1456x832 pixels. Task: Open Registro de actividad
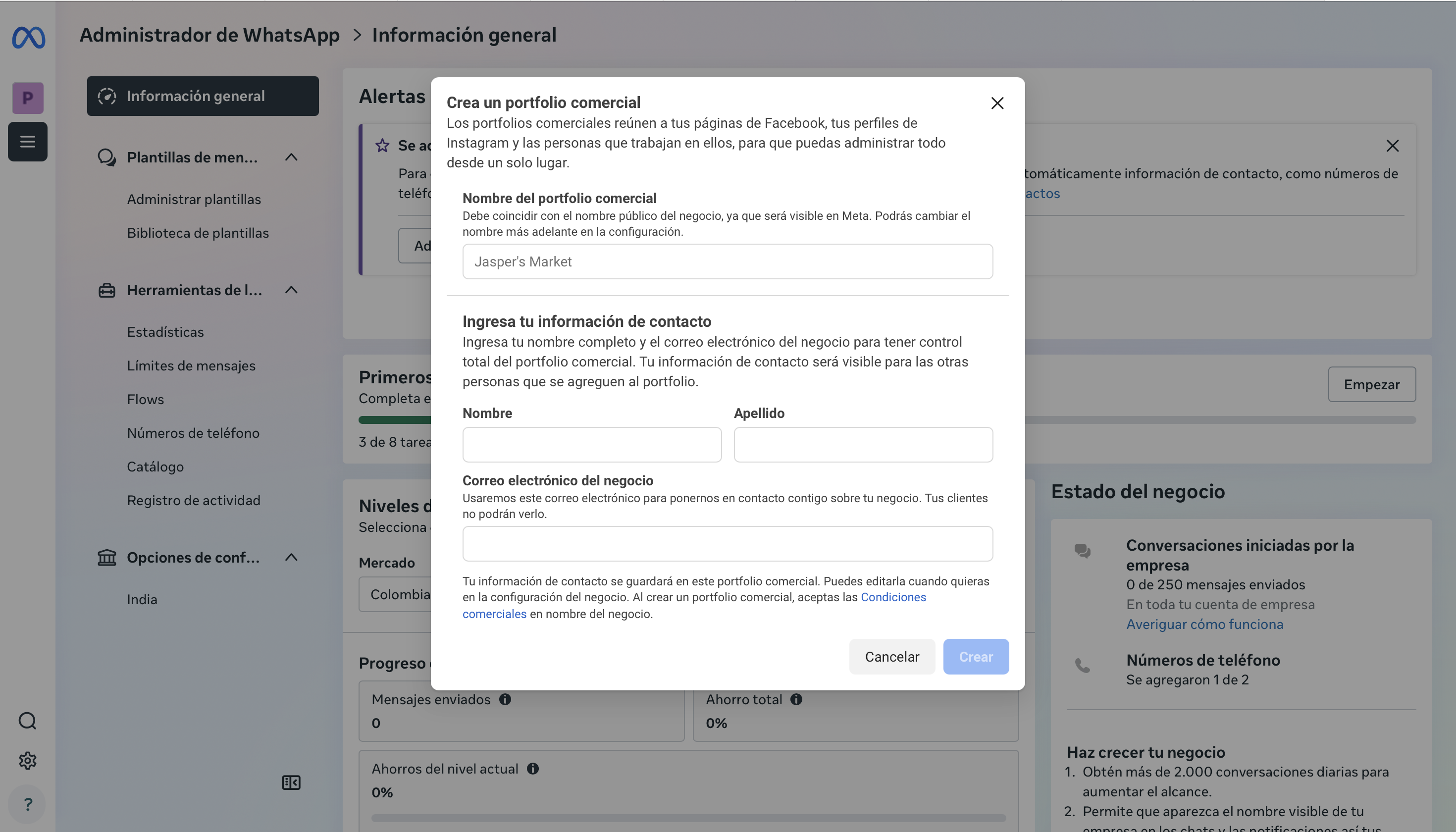[194, 501]
